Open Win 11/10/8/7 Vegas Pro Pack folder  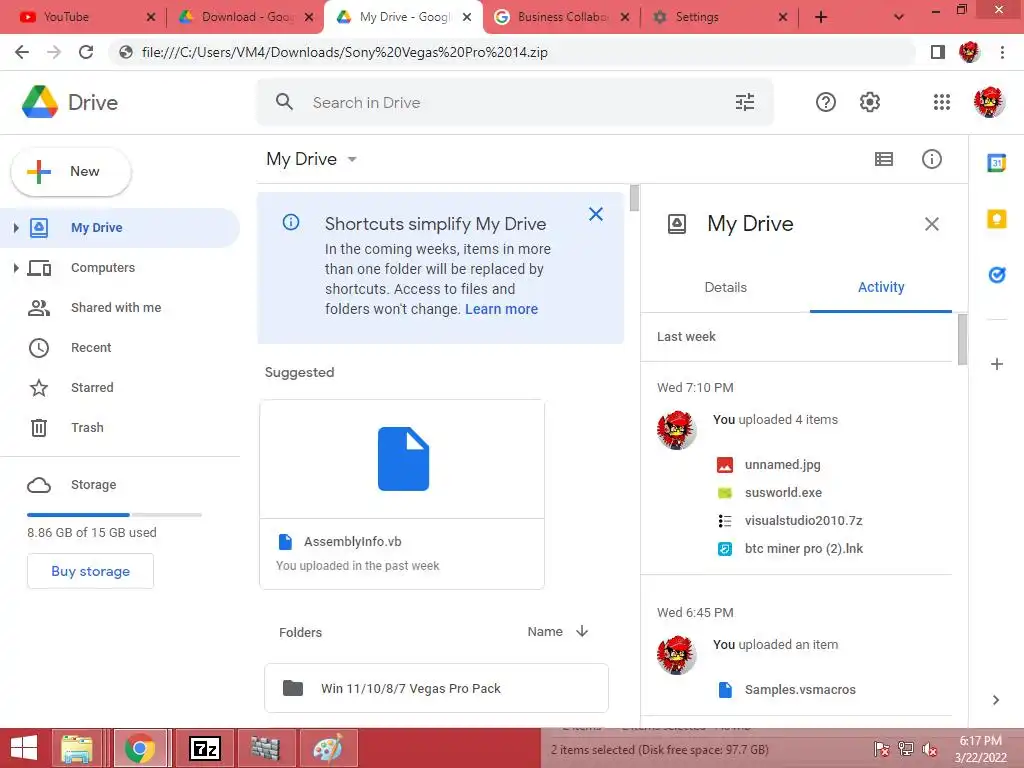point(436,688)
